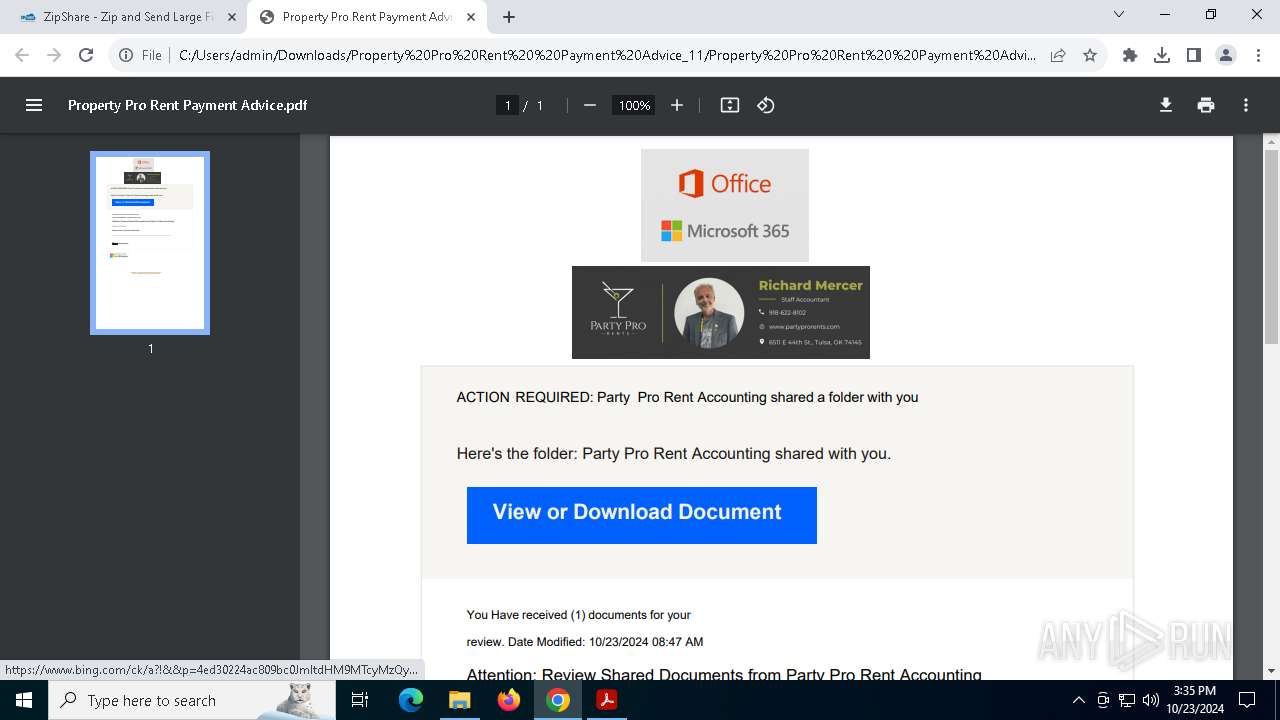Click the page number input field
The image size is (1280, 720).
point(508,105)
